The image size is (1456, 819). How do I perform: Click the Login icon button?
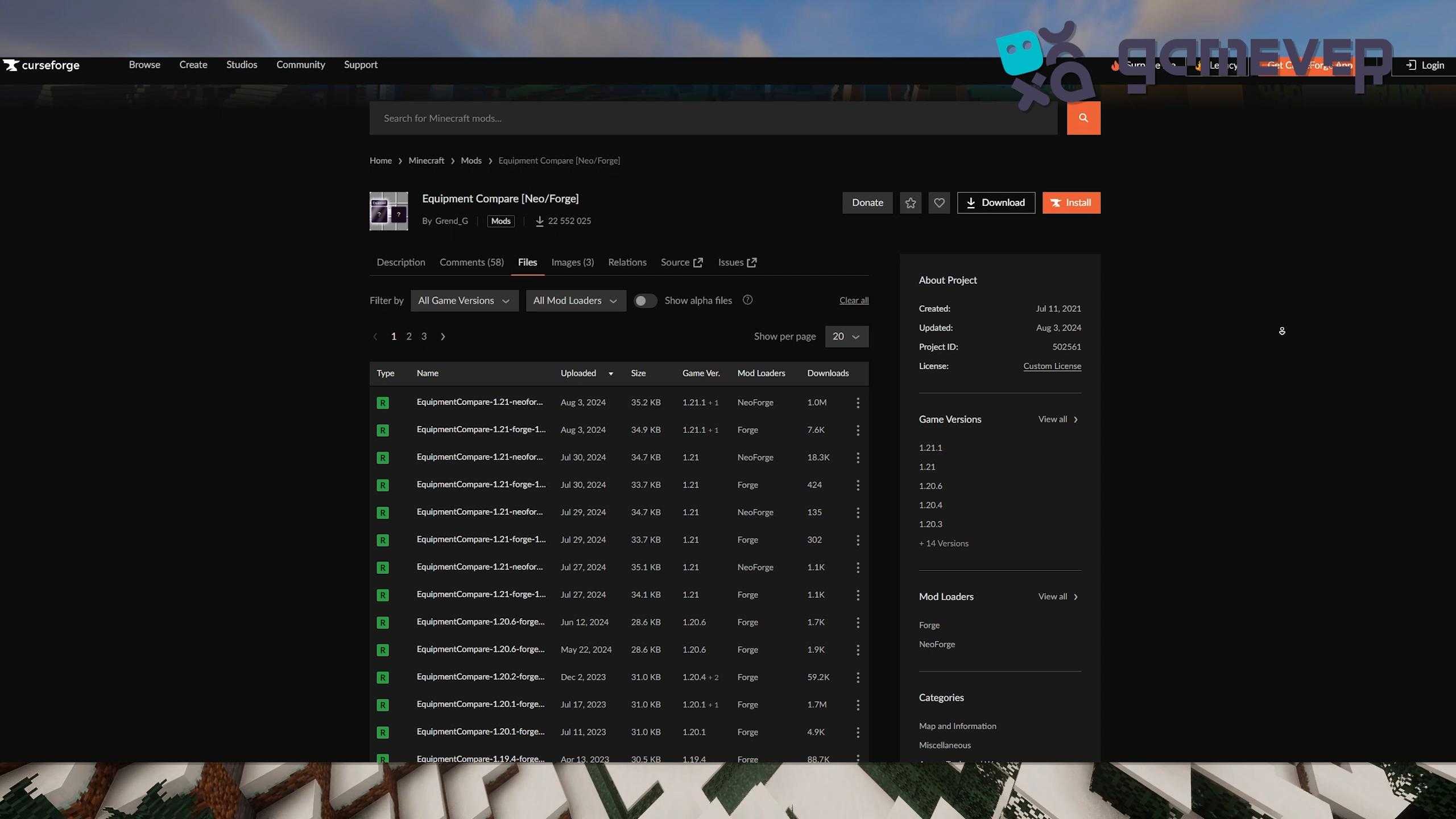(x=1425, y=65)
